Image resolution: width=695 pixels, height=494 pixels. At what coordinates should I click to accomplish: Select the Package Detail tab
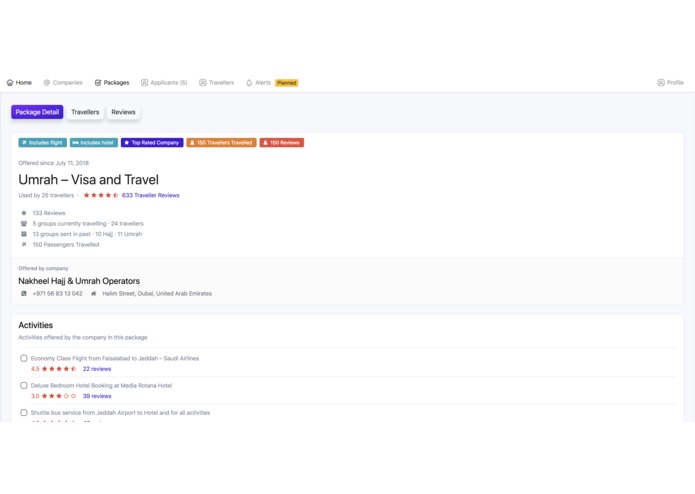click(37, 112)
